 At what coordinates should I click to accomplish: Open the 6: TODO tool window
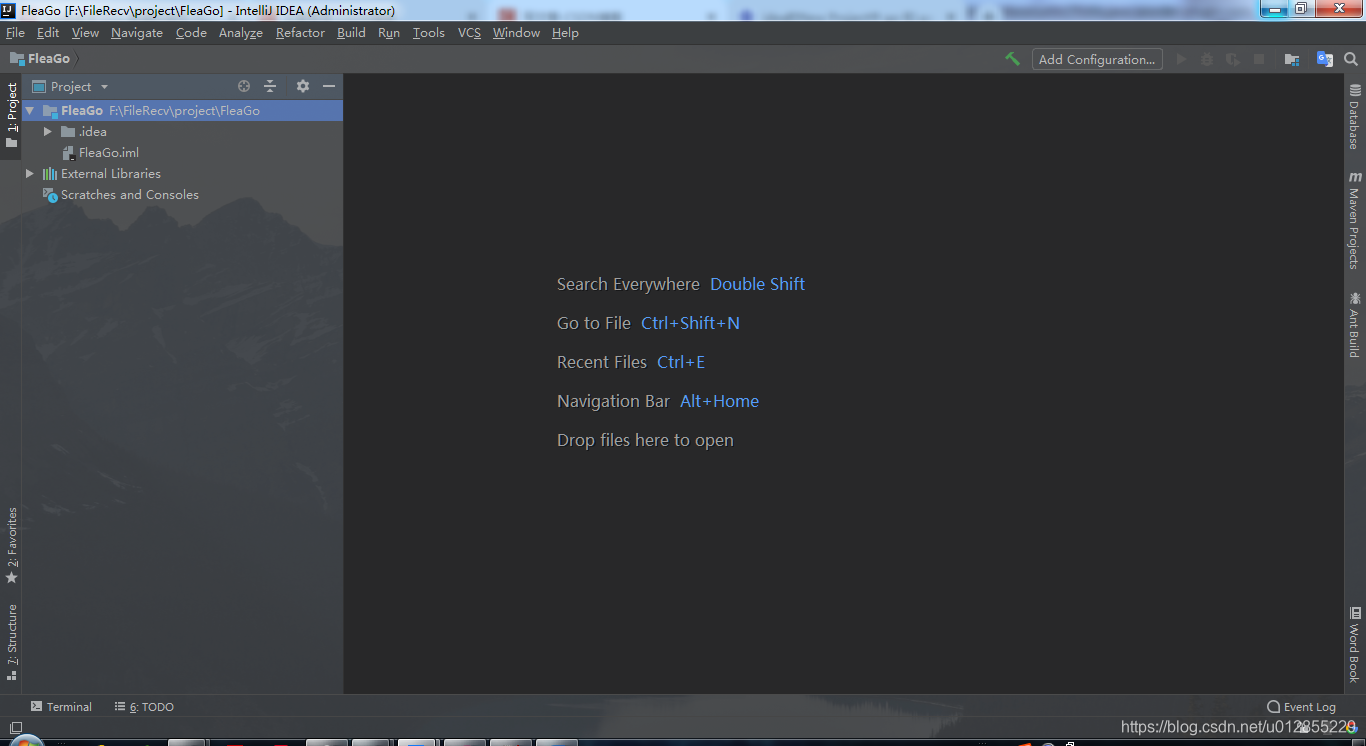pyautogui.click(x=144, y=707)
